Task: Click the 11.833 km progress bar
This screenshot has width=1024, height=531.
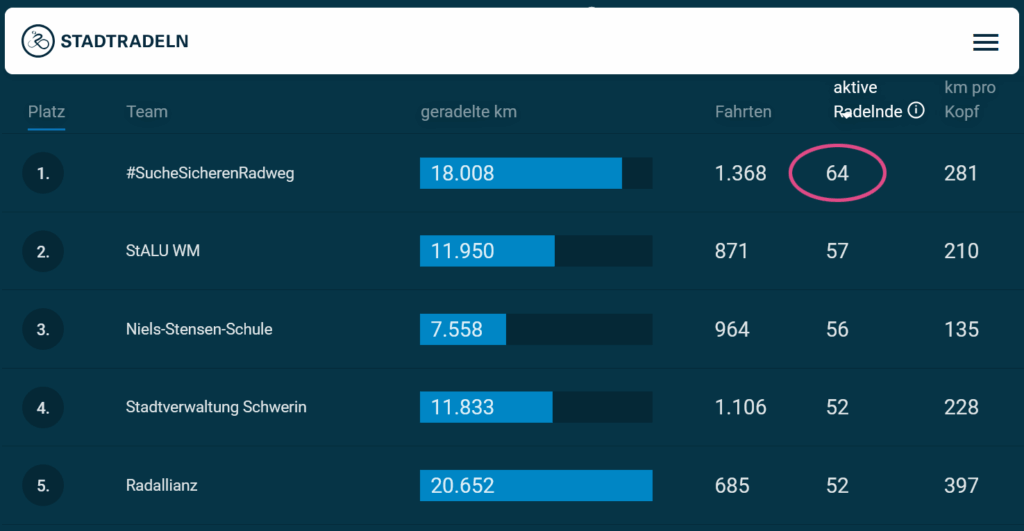Action: point(536,407)
